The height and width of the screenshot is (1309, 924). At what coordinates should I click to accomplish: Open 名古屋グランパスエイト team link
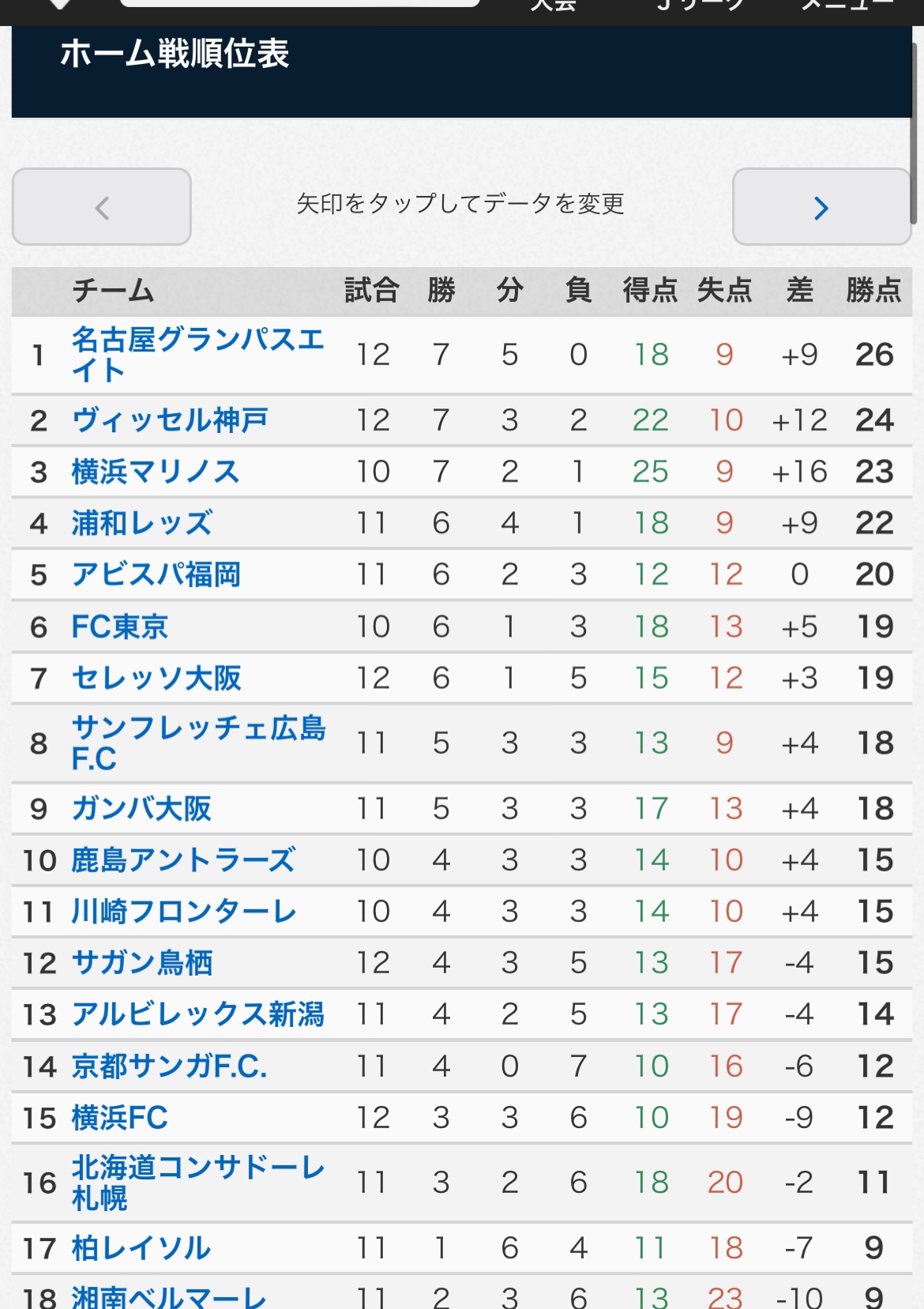point(197,355)
